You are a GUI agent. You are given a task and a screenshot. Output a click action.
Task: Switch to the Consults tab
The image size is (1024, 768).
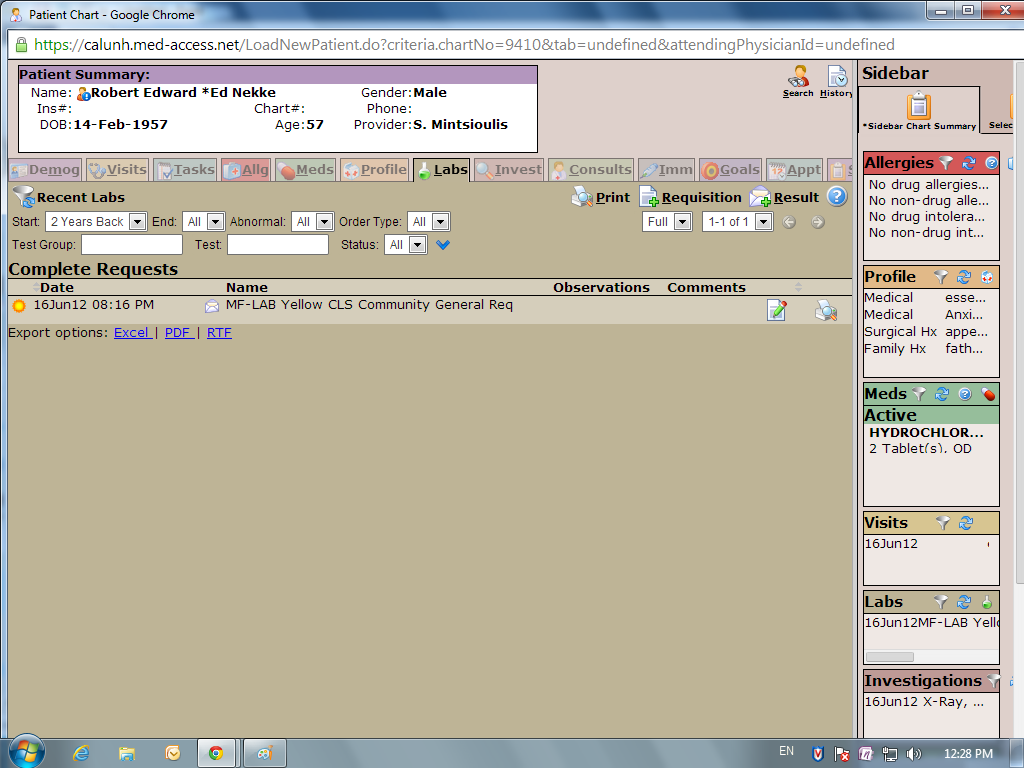tap(591, 170)
